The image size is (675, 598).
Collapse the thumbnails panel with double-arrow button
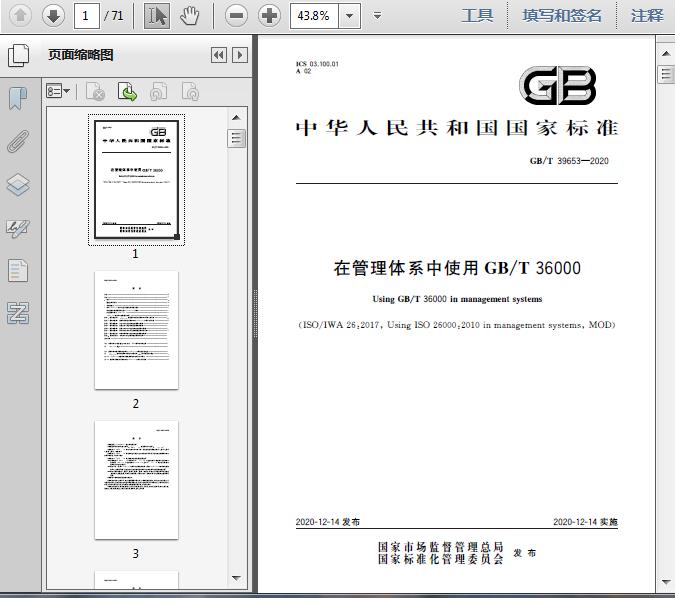click(219, 55)
